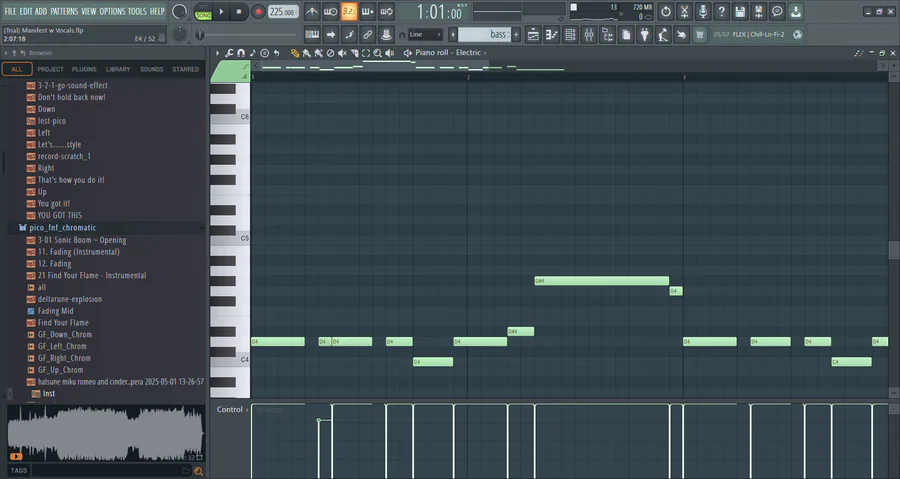Select the piano roll Delete tool
Viewport: 900px width, 479px height.
click(x=330, y=53)
